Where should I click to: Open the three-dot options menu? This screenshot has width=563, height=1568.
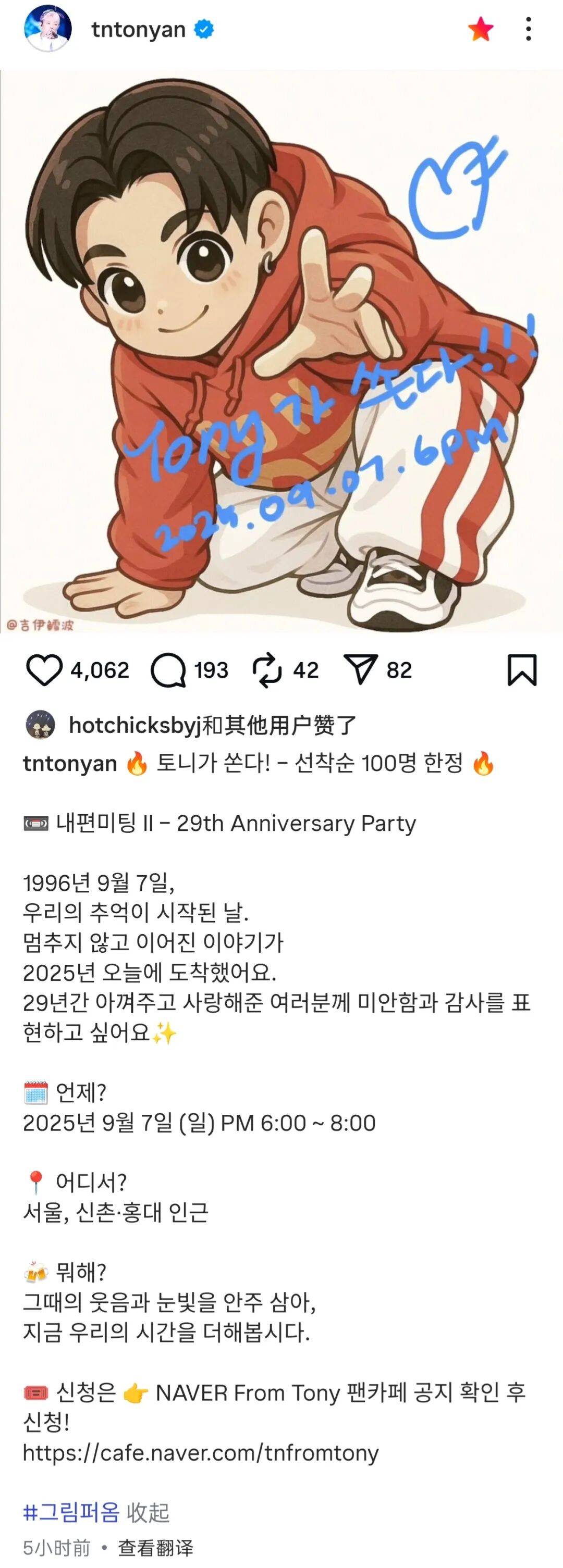tap(528, 29)
